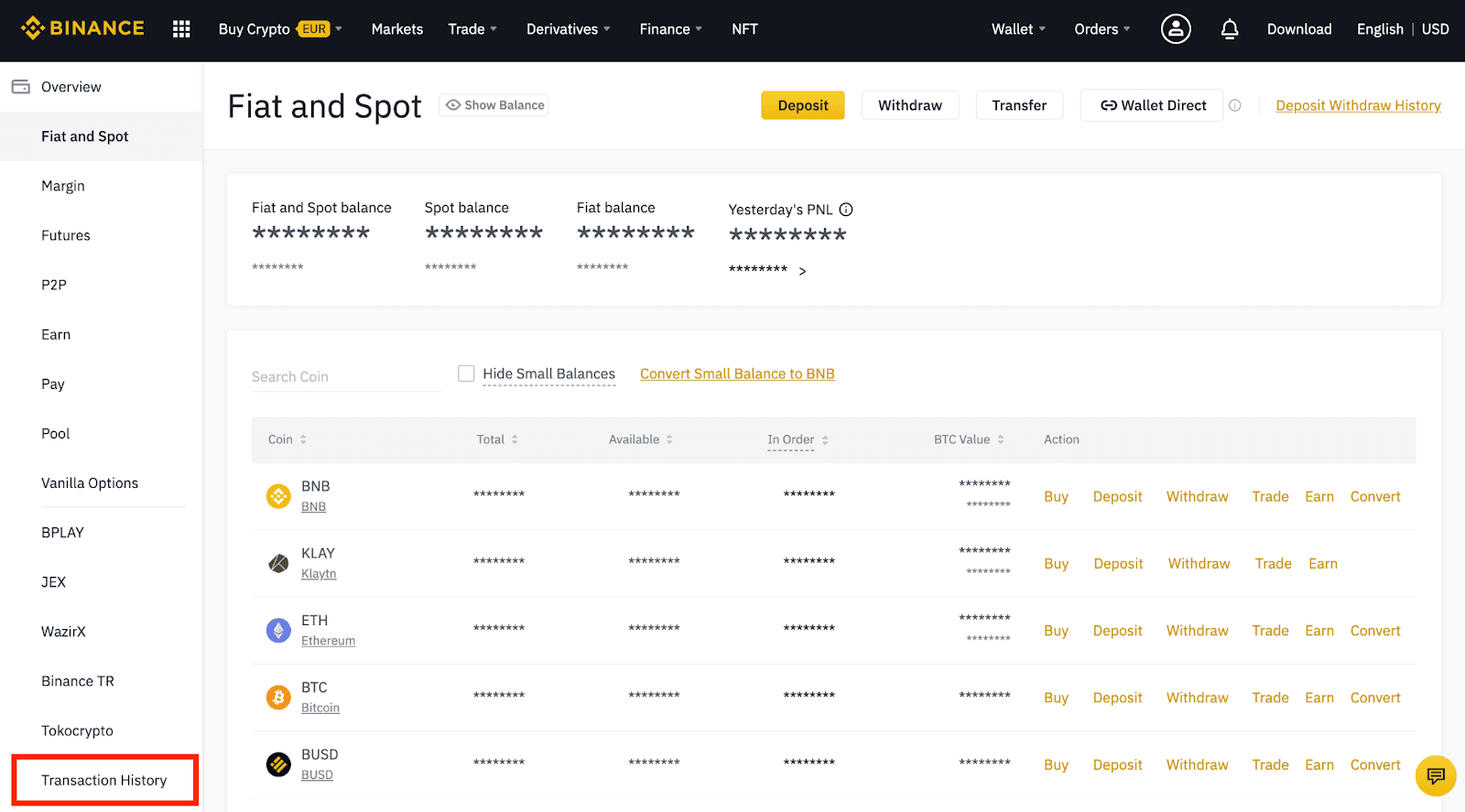The height and width of the screenshot is (812, 1465).
Task: Click the Search Coin input field
Action: [346, 377]
